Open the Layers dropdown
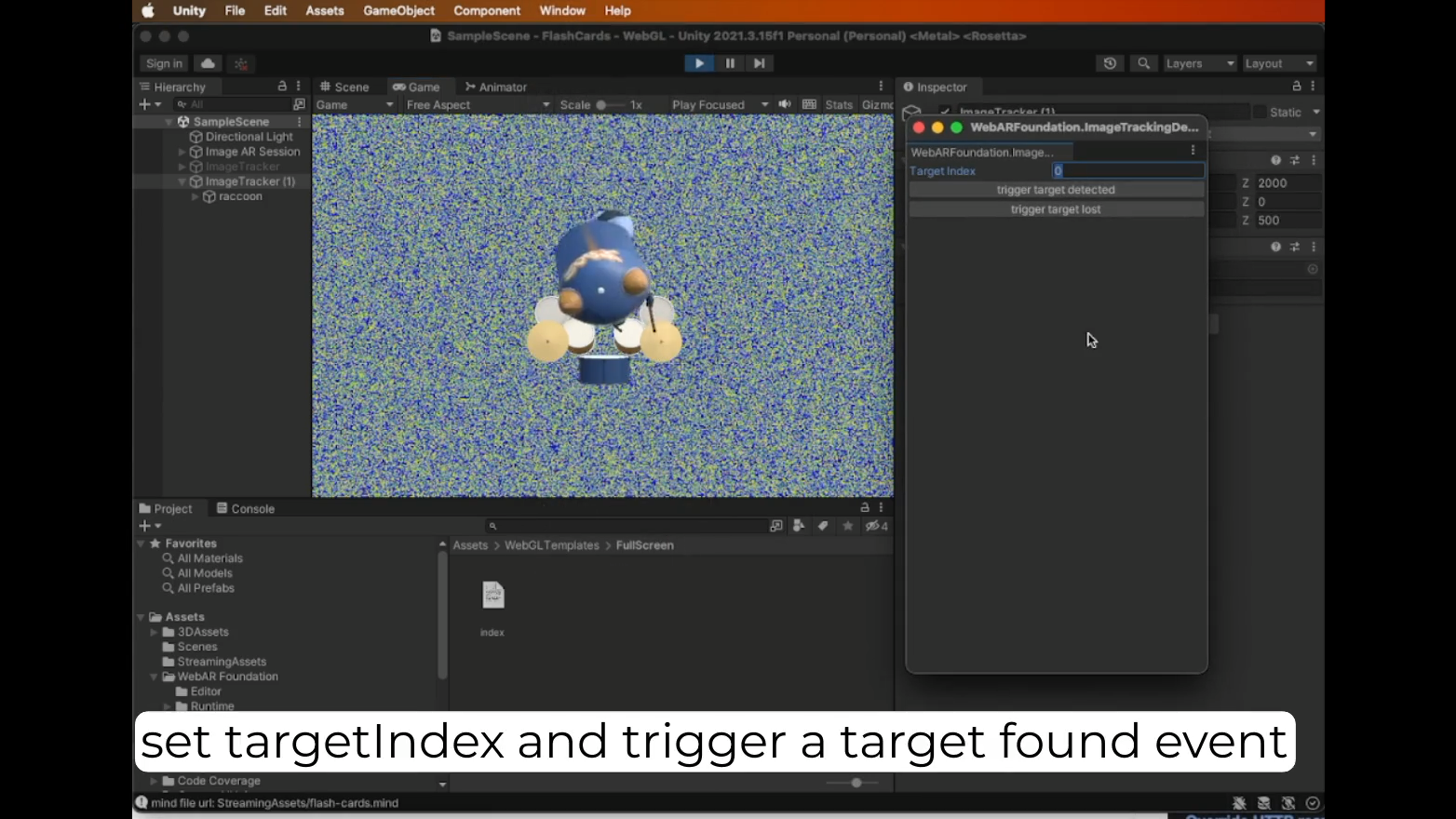The height and width of the screenshot is (819, 1456). tap(1199, 63)
